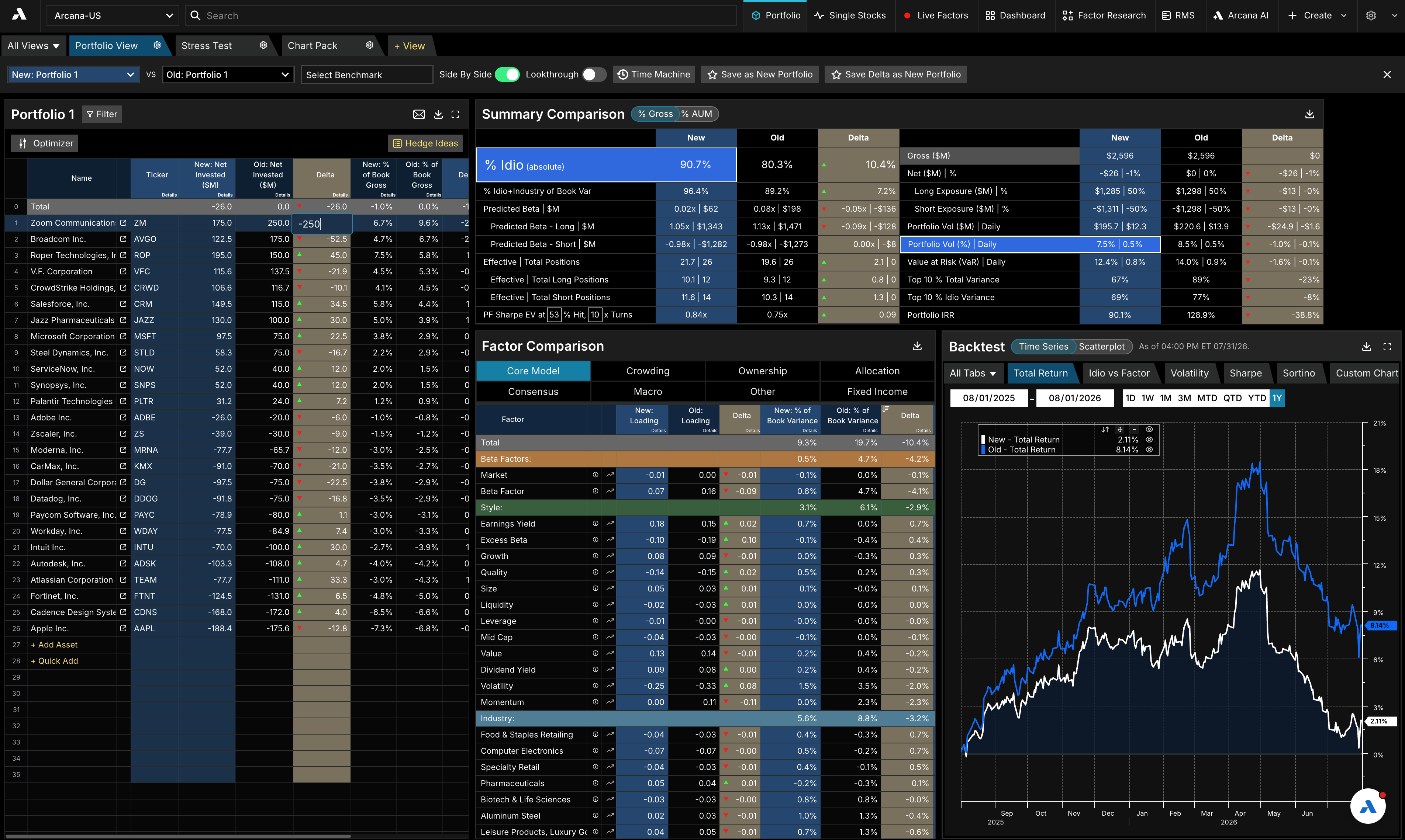Focus the top Search field
The height and width of the screenshot is (840, 1405).
point(461,15)
